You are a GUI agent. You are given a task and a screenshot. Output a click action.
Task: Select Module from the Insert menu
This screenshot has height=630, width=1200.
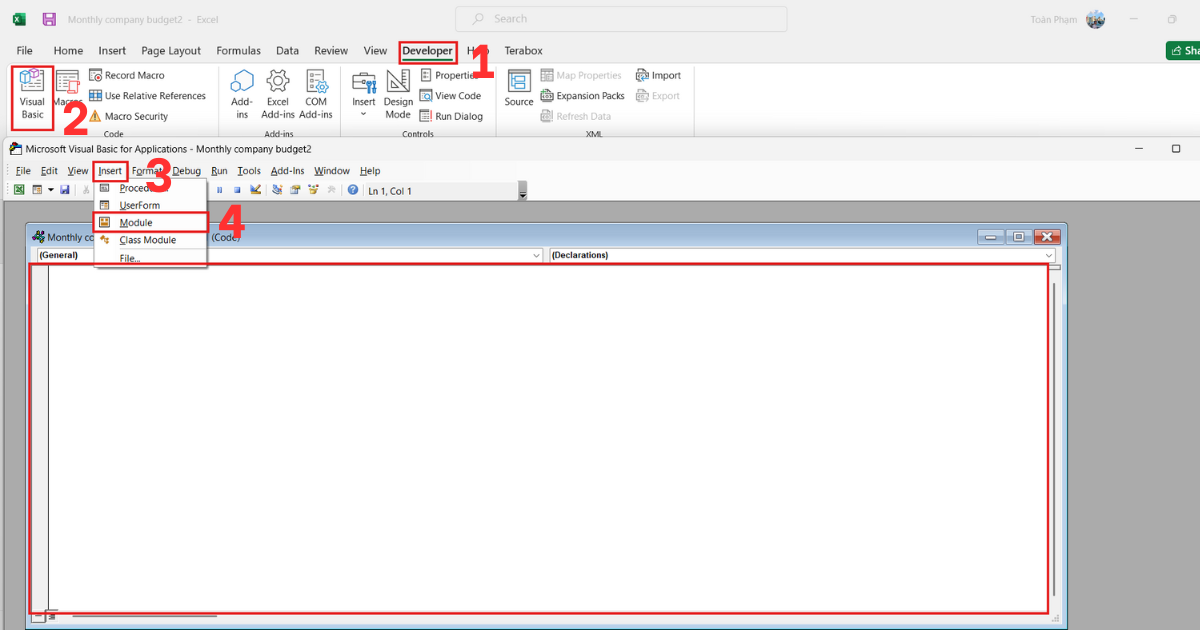tap(134, 222)
